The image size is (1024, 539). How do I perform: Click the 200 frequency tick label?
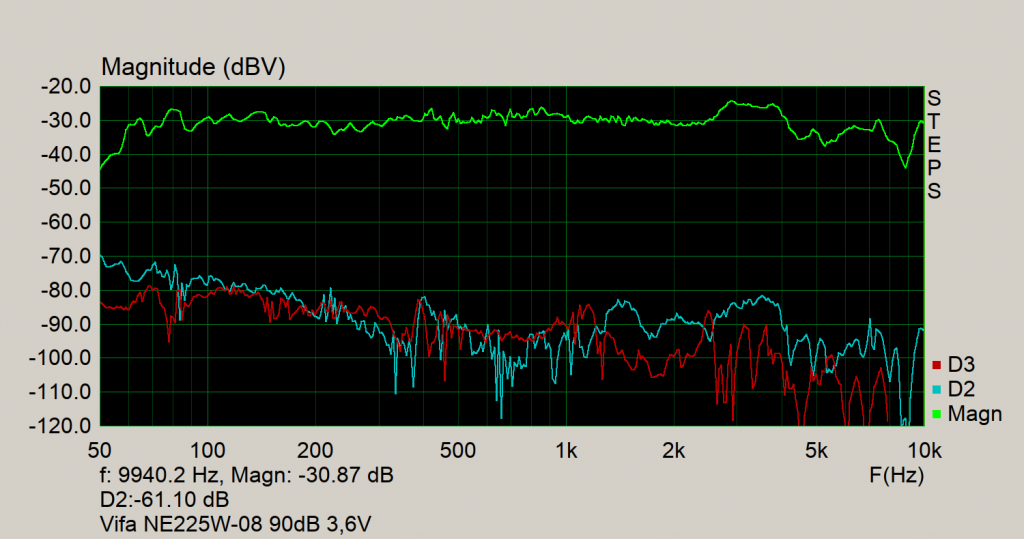coord(315,450)
